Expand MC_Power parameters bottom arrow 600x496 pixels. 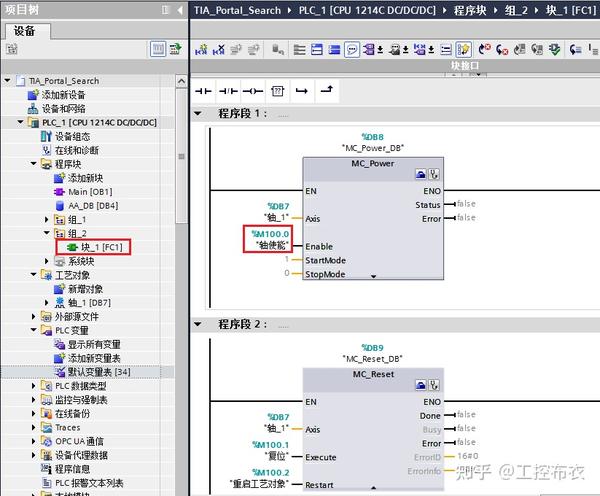[x=373, y=276]
